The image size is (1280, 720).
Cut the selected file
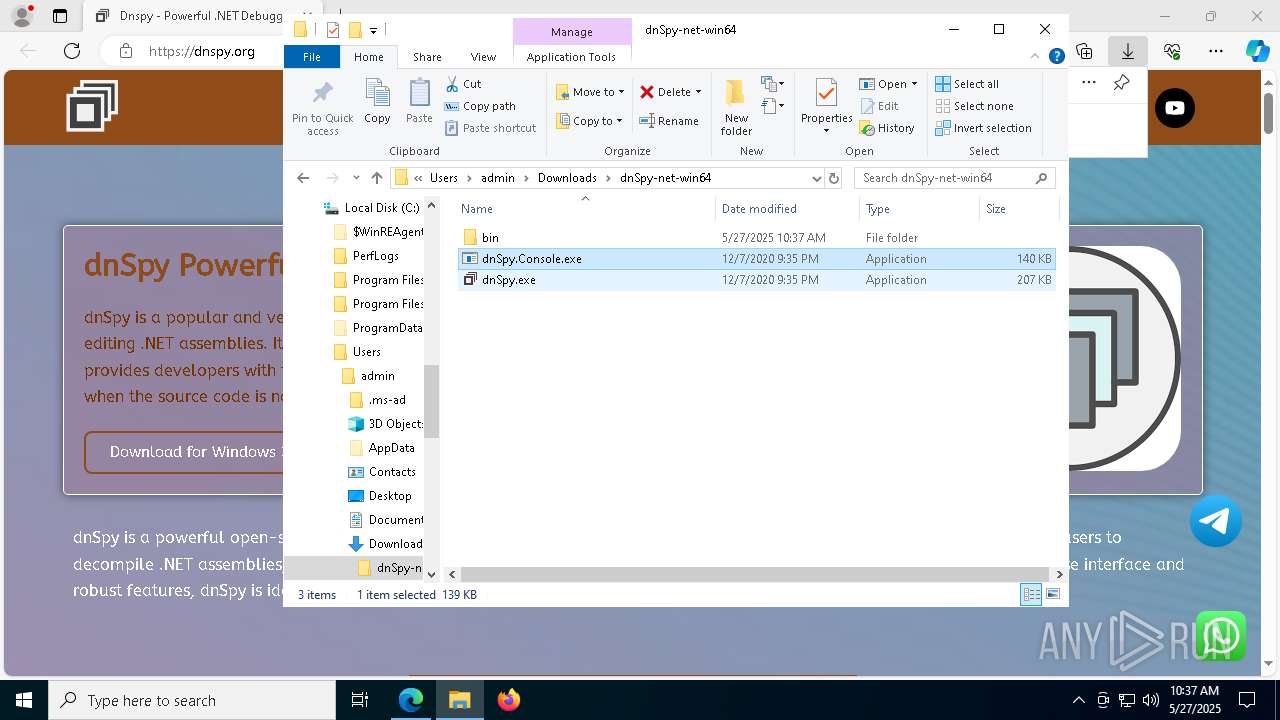(x=463, y=84)
